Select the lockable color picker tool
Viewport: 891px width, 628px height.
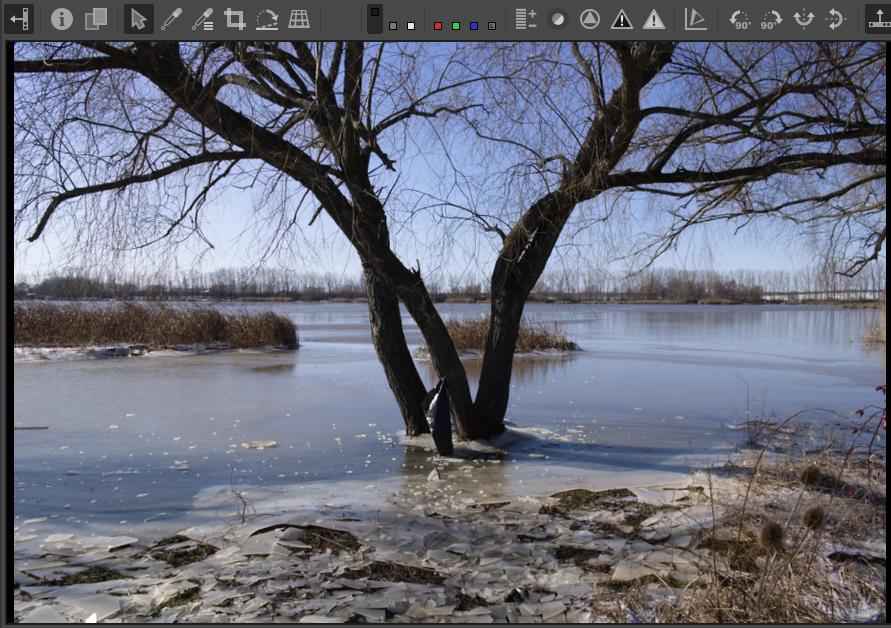tap(203, 19)
